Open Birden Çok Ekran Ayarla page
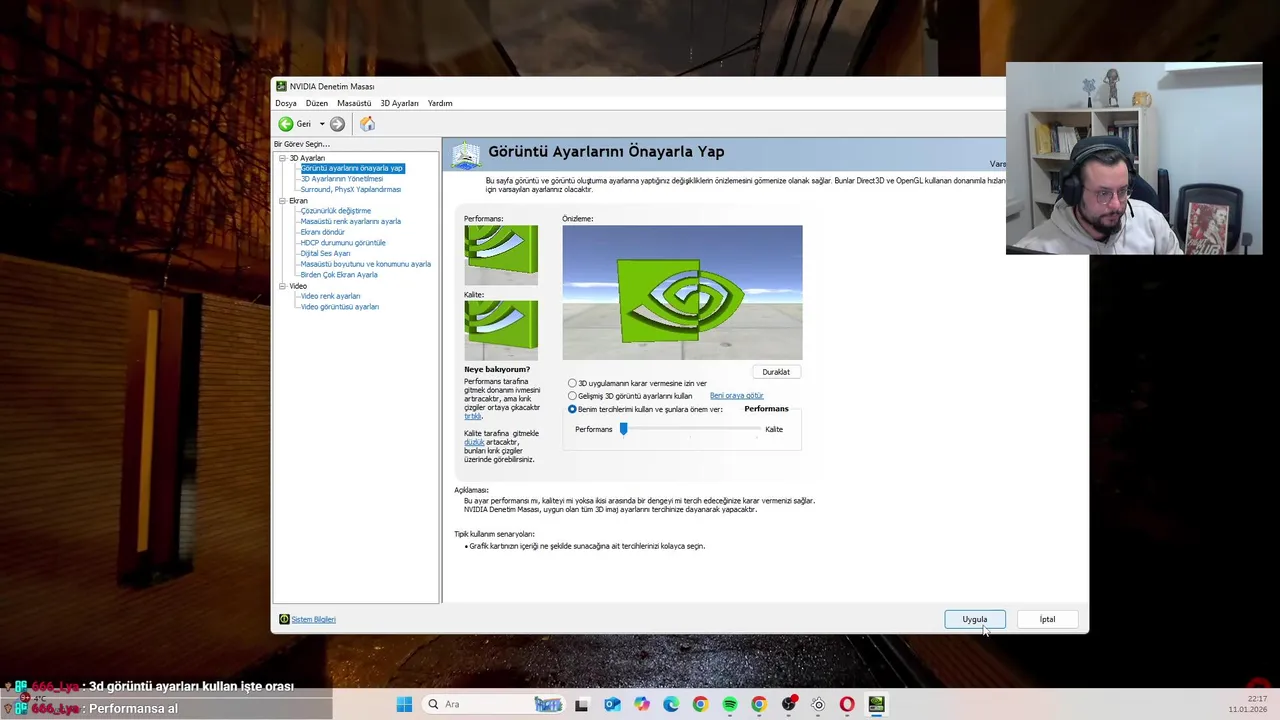Screen dimensions: 1280x720 (339, 275)
